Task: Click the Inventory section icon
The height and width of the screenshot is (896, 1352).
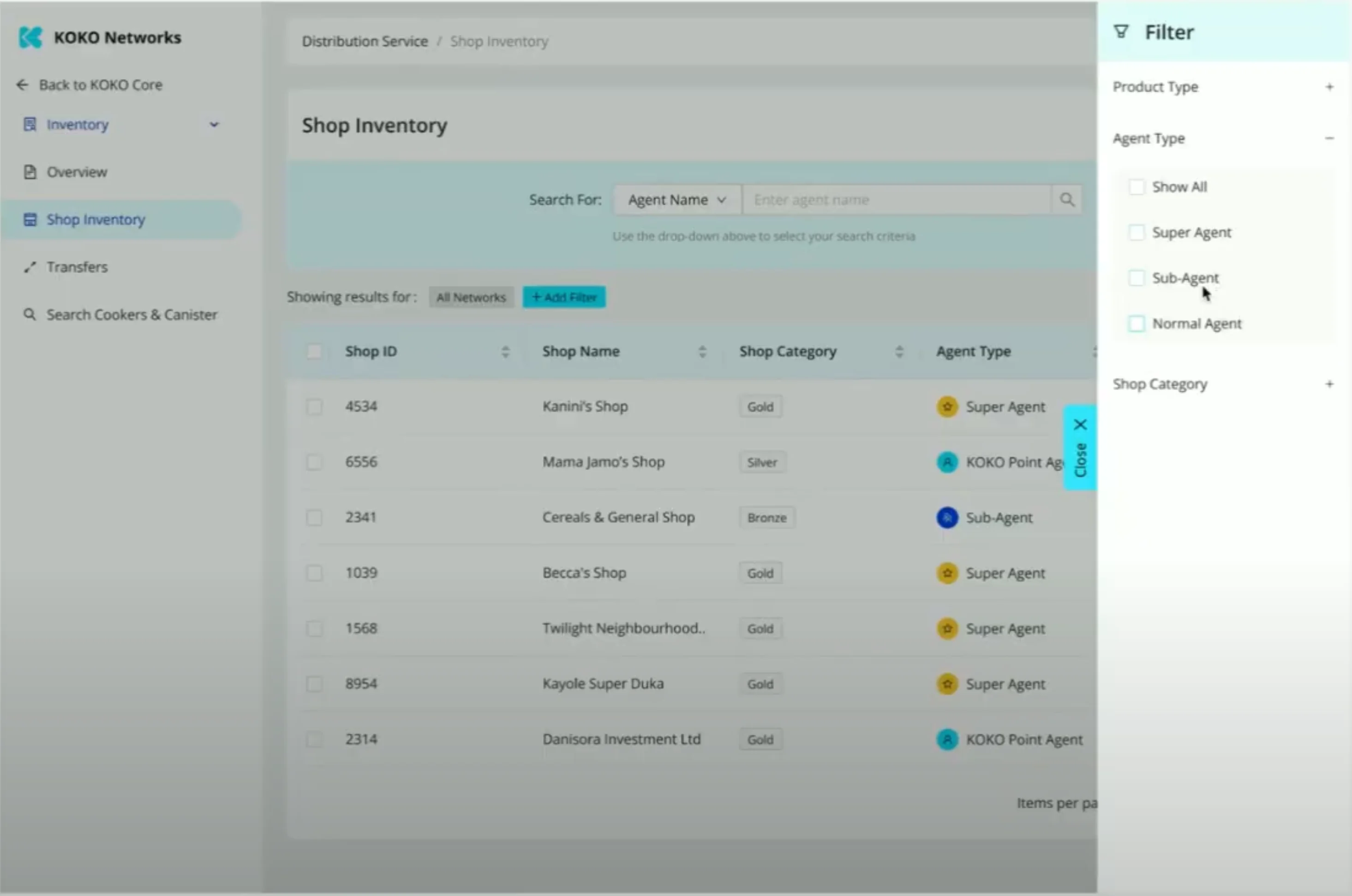Action: 30,124
